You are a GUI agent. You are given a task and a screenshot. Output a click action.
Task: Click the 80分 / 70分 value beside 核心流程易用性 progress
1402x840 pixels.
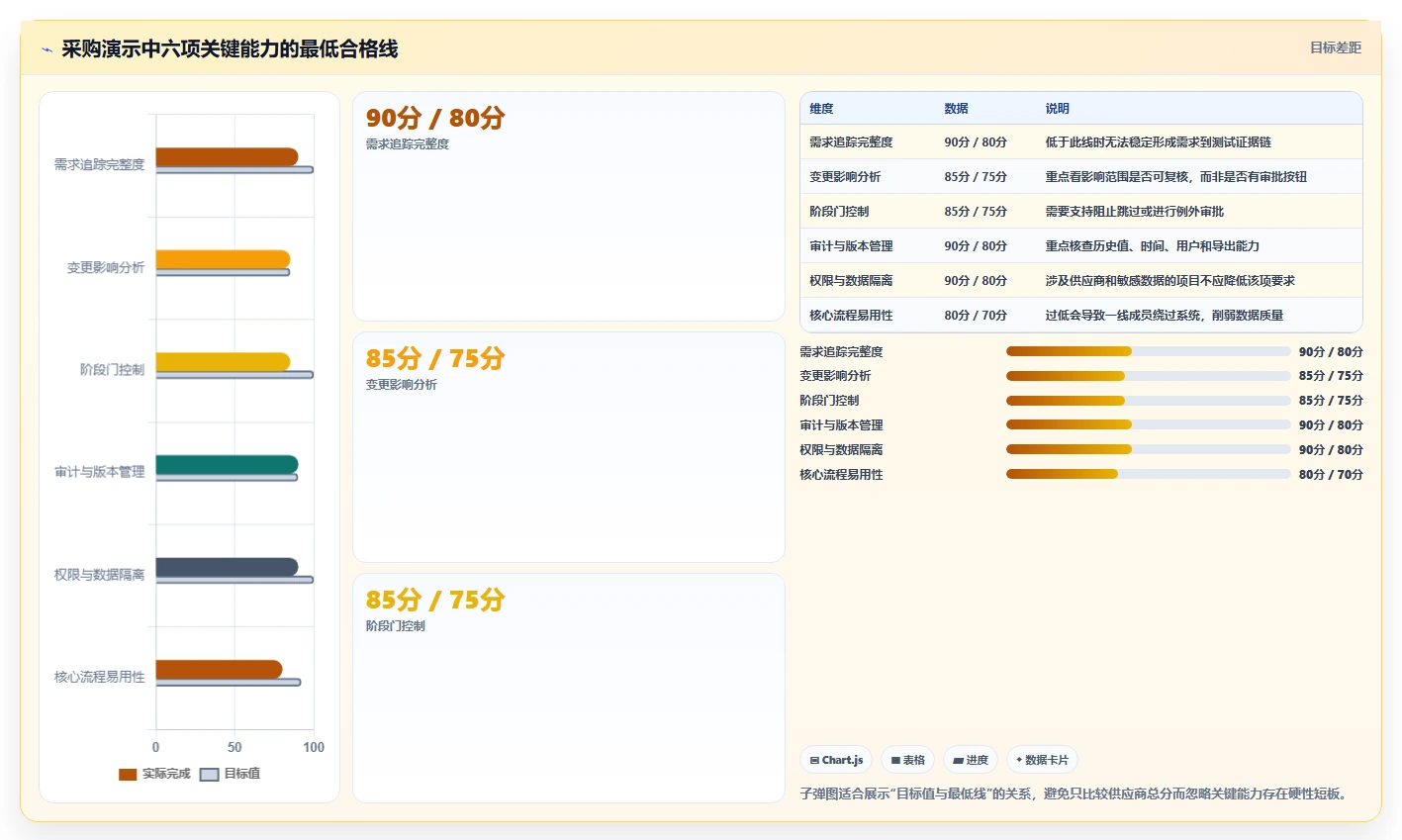(1331, 475)
